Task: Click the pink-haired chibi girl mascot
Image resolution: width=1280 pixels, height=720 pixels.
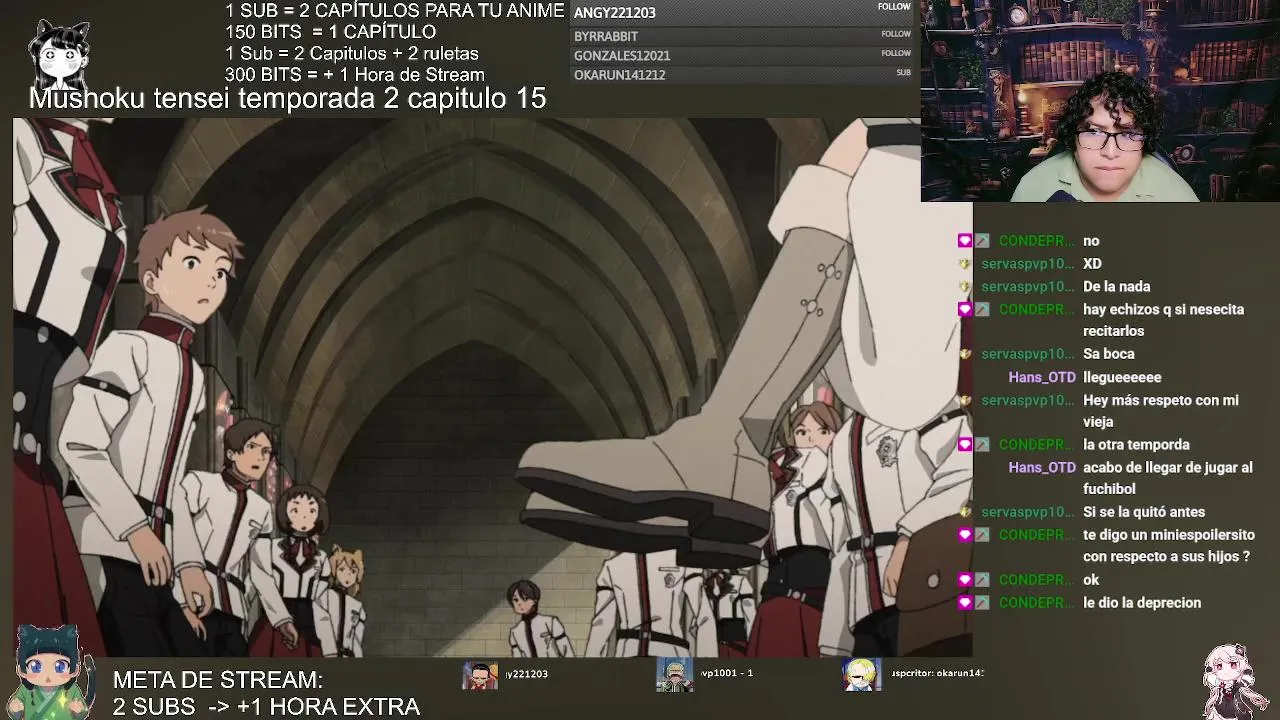Action: (x=1228, y=681)
